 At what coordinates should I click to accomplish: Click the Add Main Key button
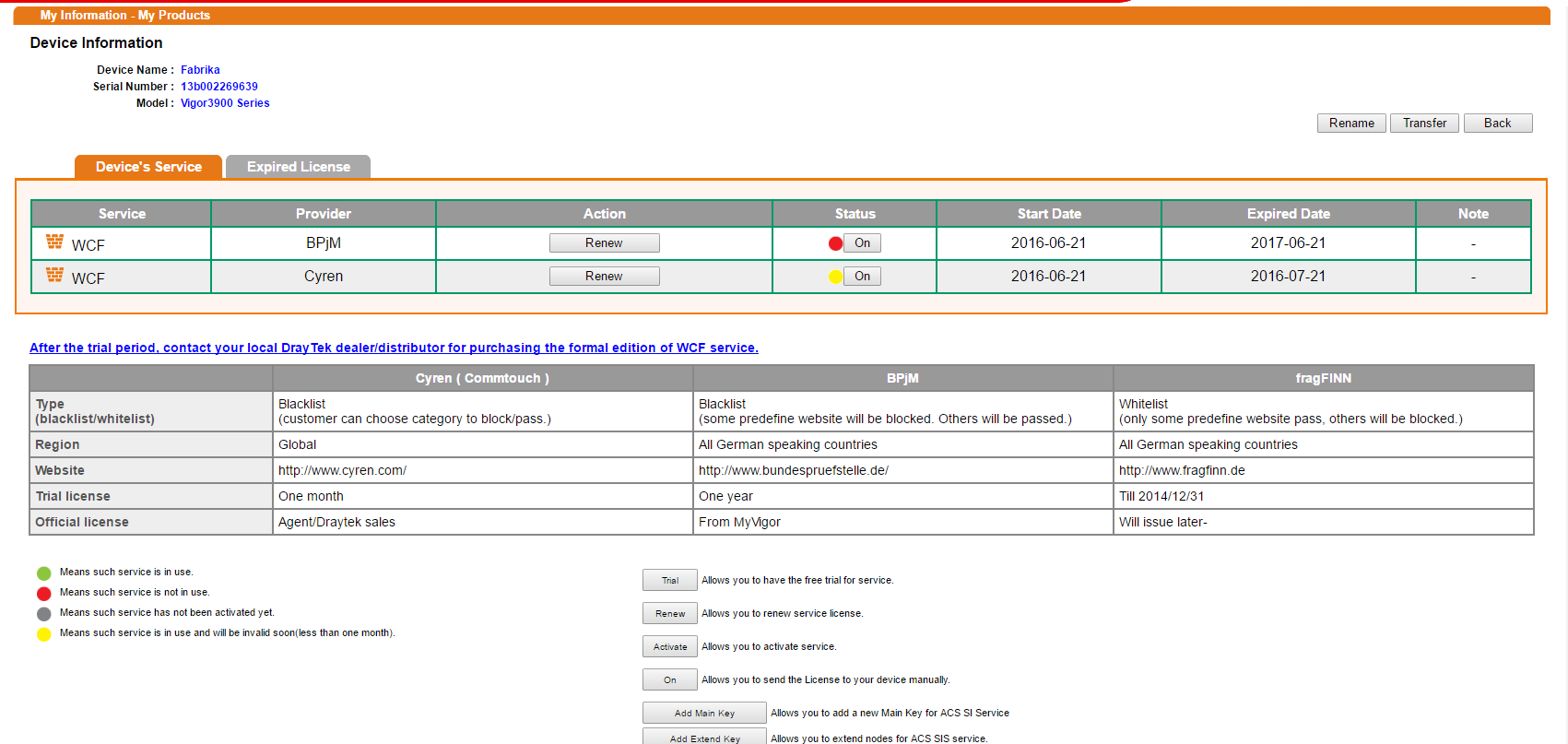(704, 713)
